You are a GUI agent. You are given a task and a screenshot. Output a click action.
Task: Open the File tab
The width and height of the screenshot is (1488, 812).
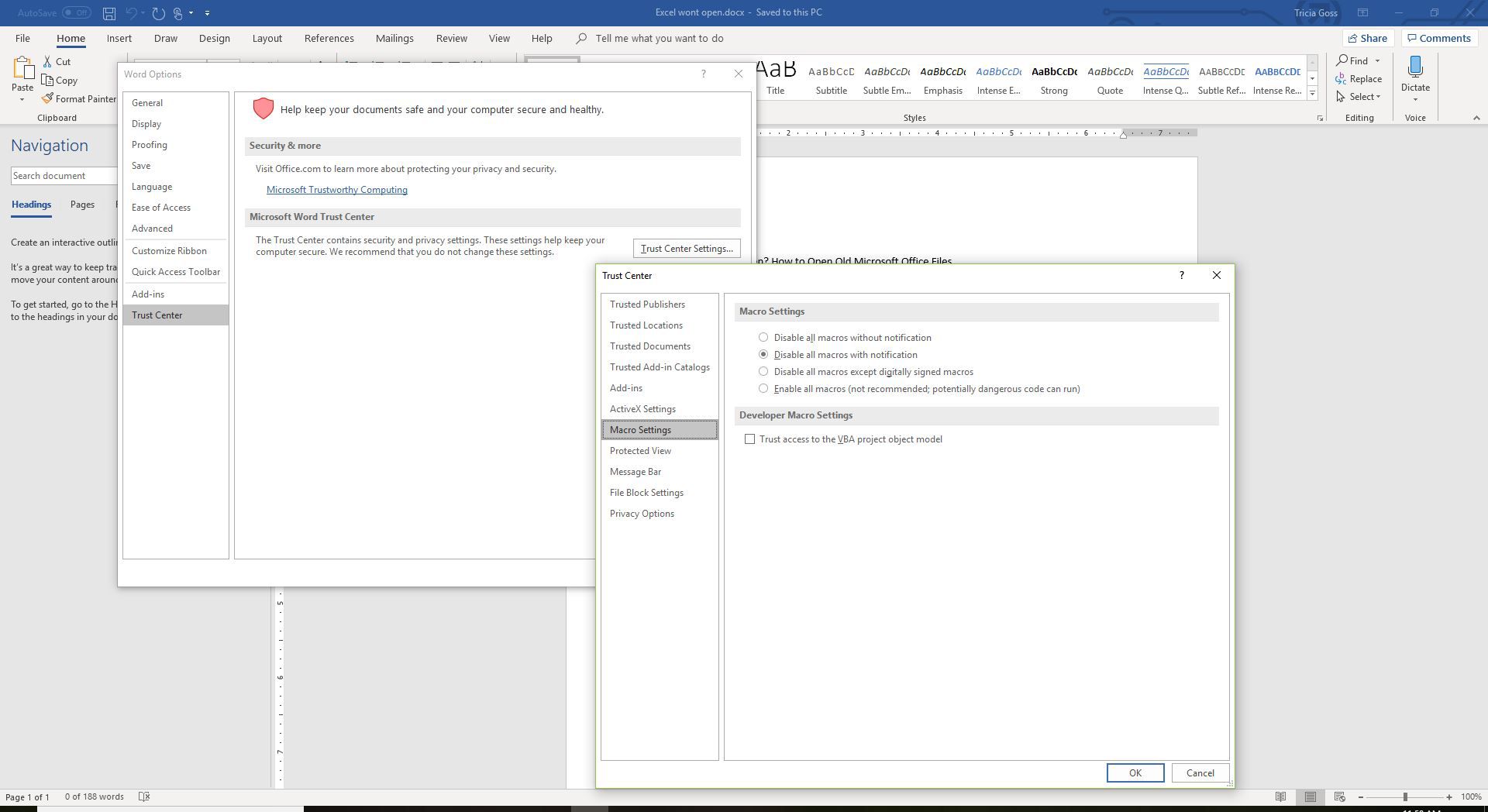22,38
